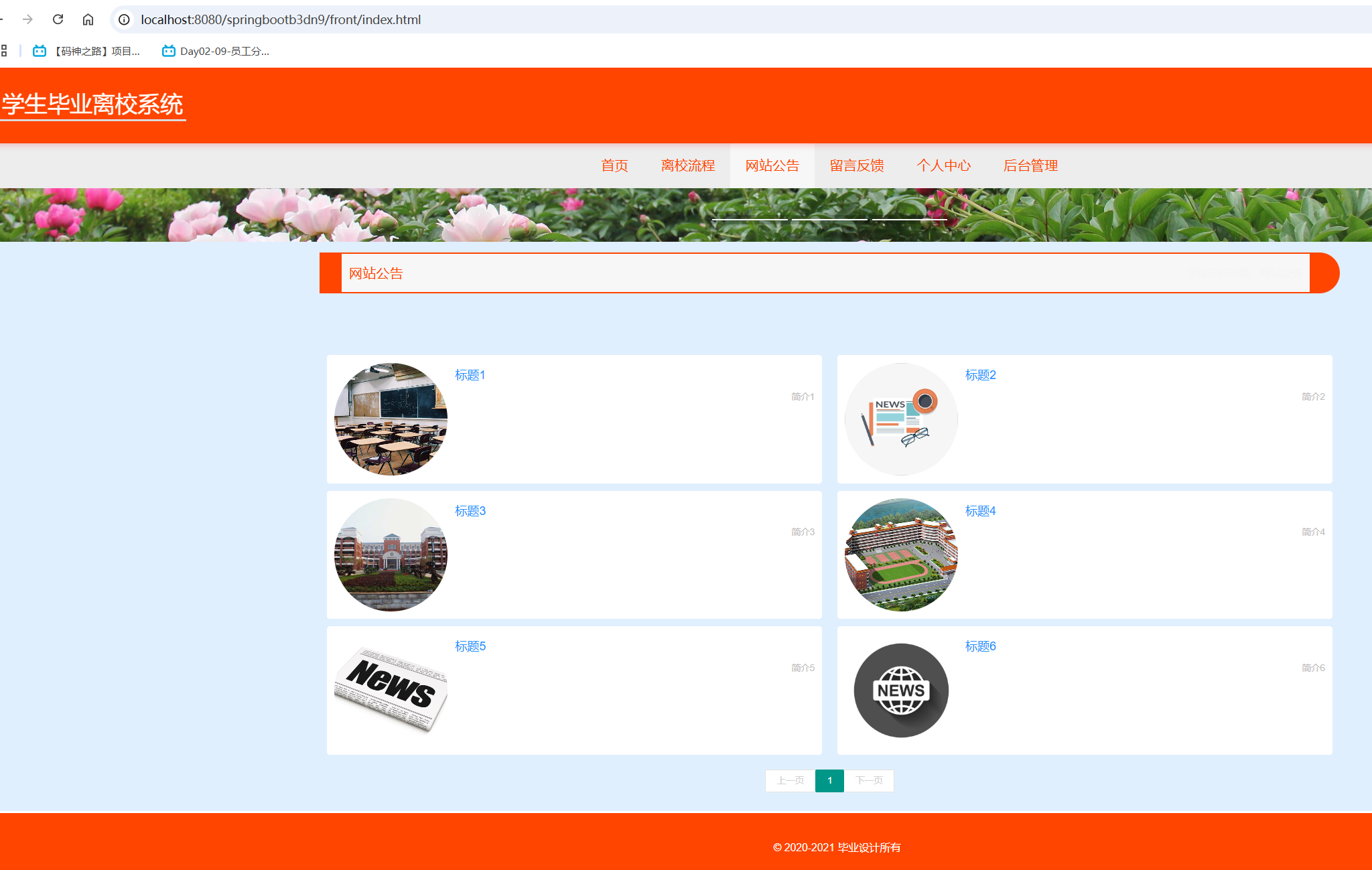1372x870 pixels.
Task: Click the classroom thumbnail image
Action: pyautogui.click(x=391, y=419)
